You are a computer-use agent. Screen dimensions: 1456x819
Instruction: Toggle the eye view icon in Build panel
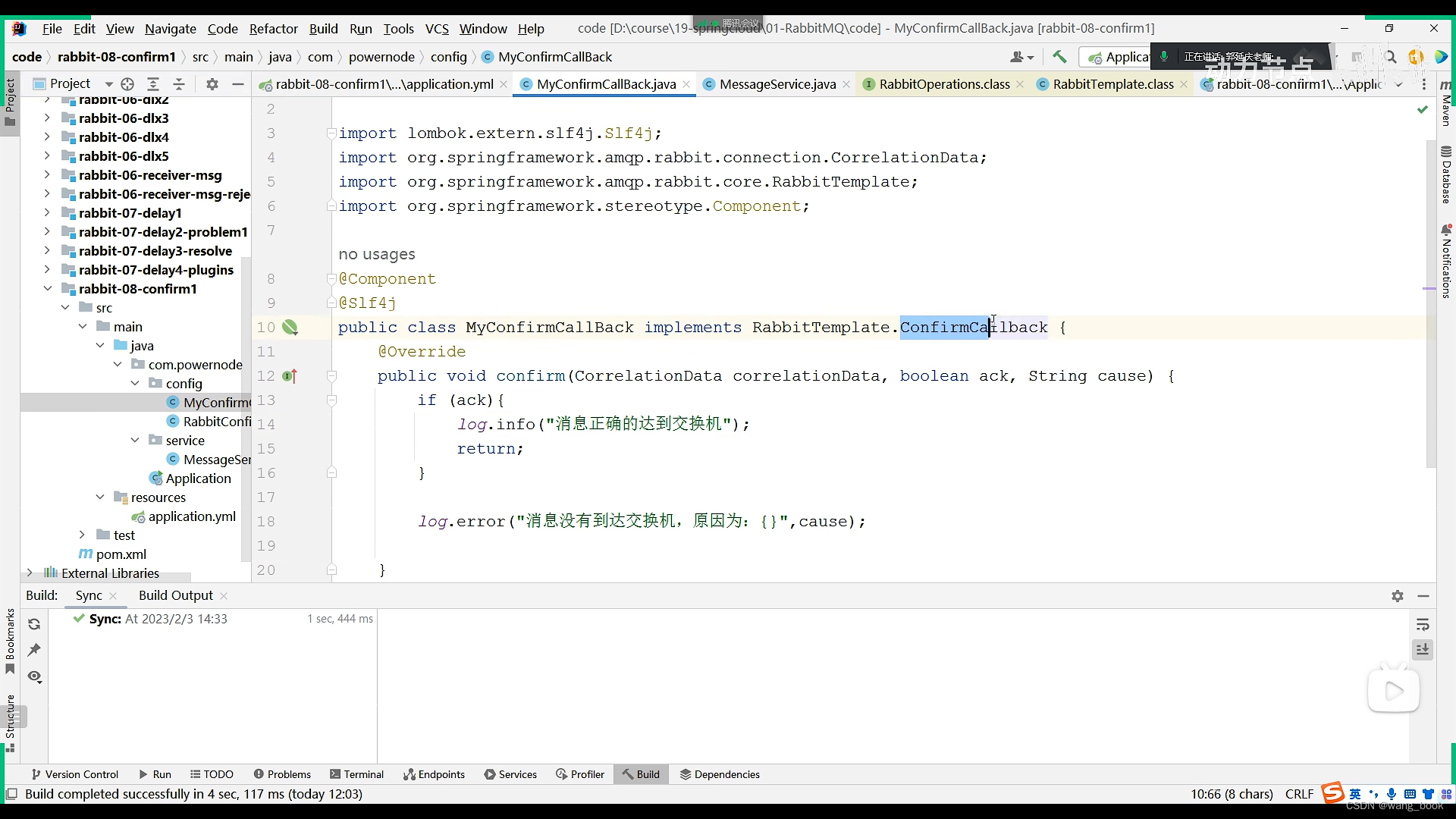click(34, 676)
